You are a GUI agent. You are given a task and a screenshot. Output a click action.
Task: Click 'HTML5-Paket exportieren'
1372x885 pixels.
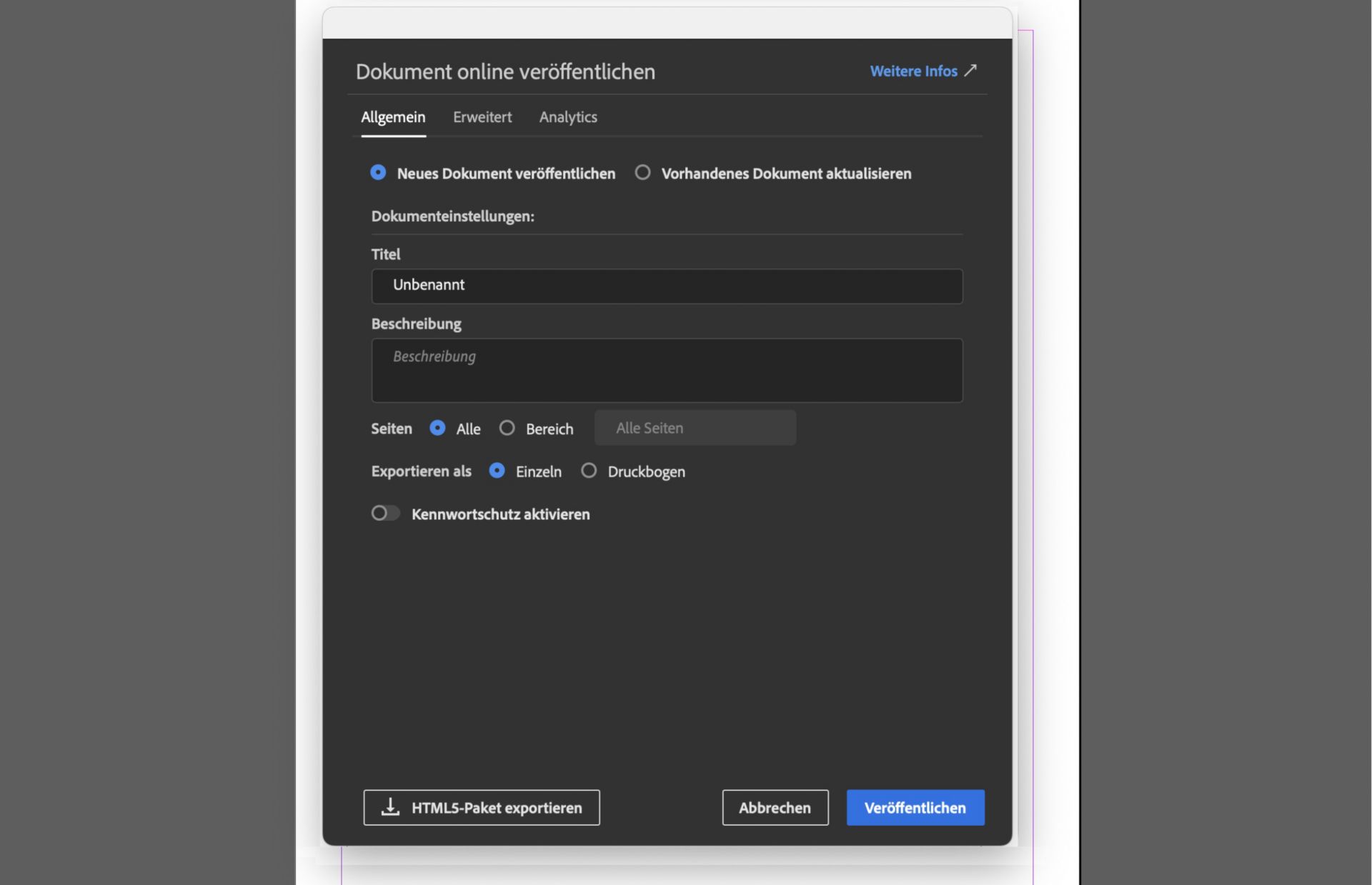481,807
